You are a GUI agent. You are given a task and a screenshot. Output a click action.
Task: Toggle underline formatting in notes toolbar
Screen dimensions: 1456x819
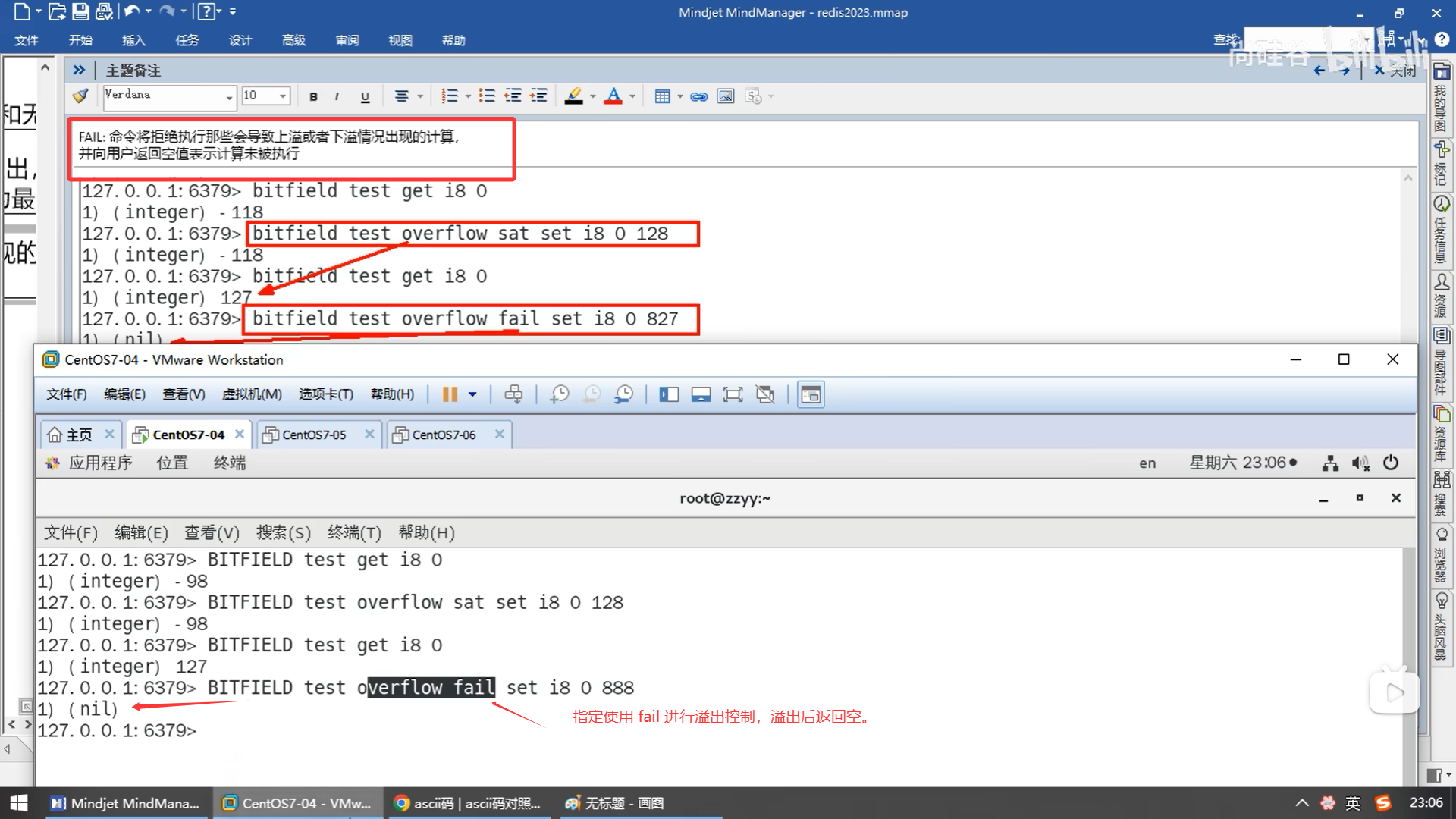(x=365, y=96)
